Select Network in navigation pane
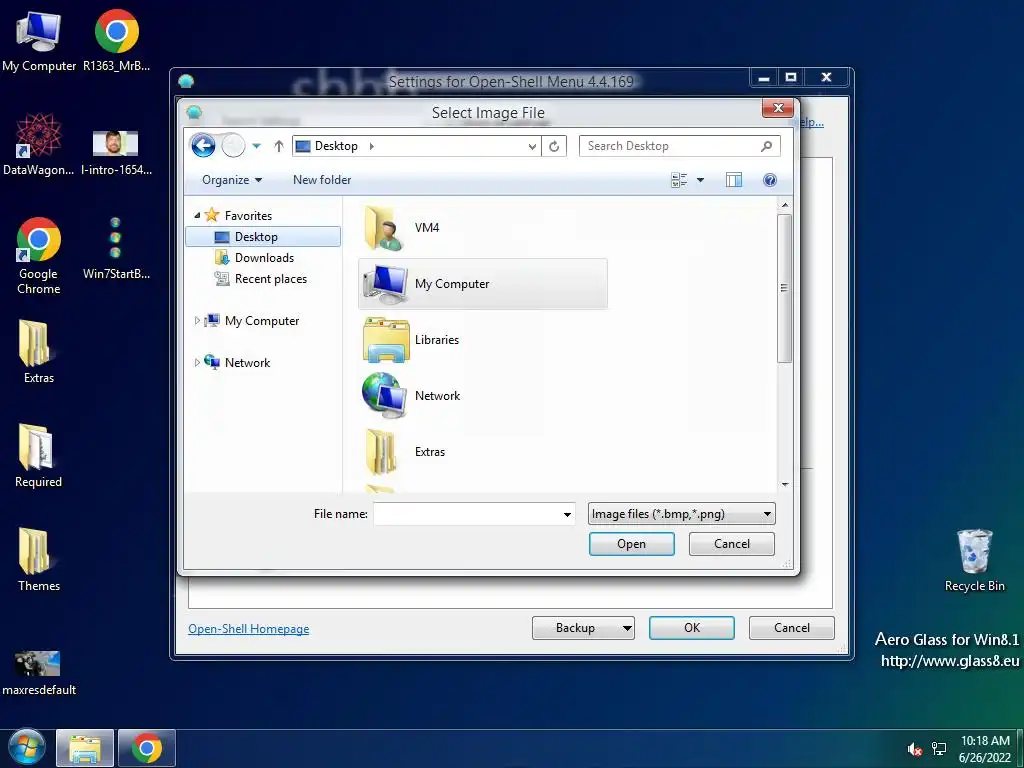The height and width of the screenshot is (768, 1024). (x=247, y=362)
